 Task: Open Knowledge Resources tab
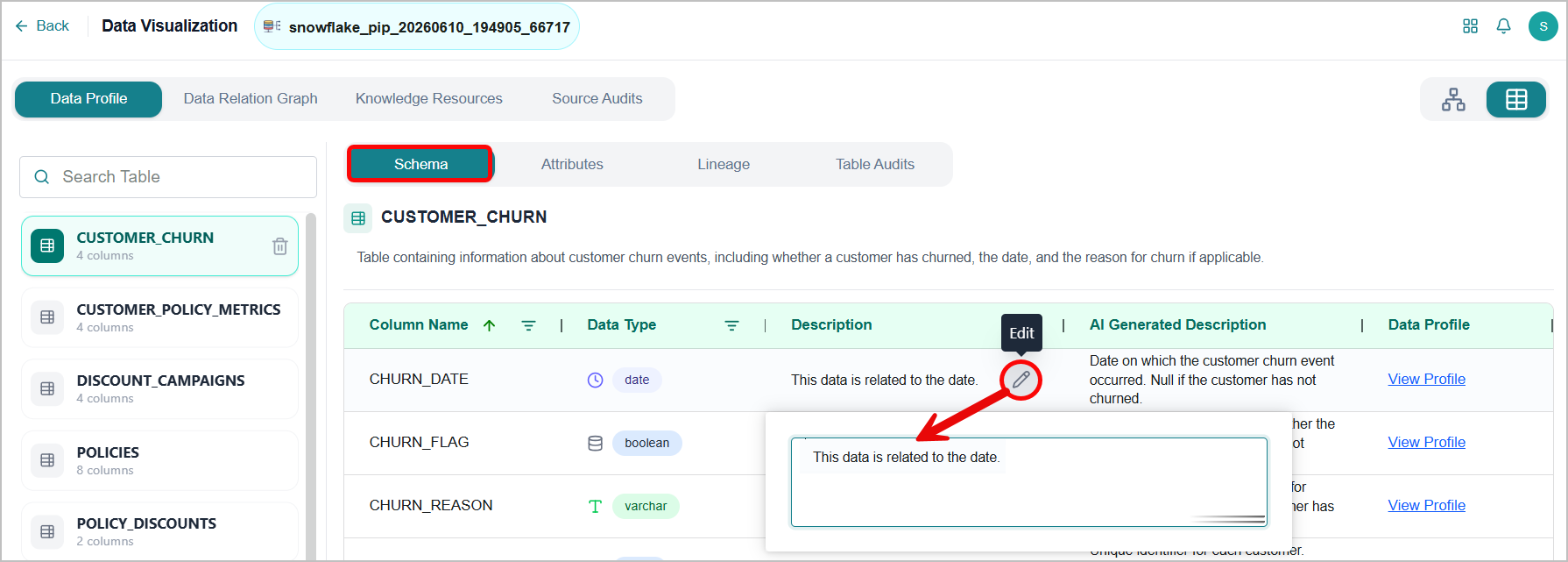click(429, 99)
